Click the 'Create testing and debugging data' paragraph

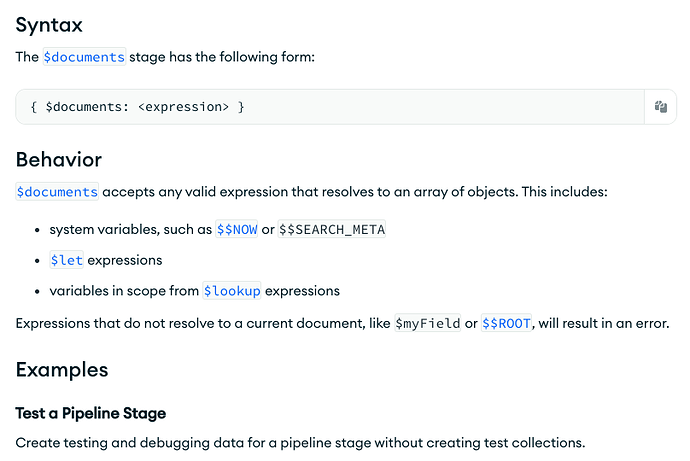[300, 442]
